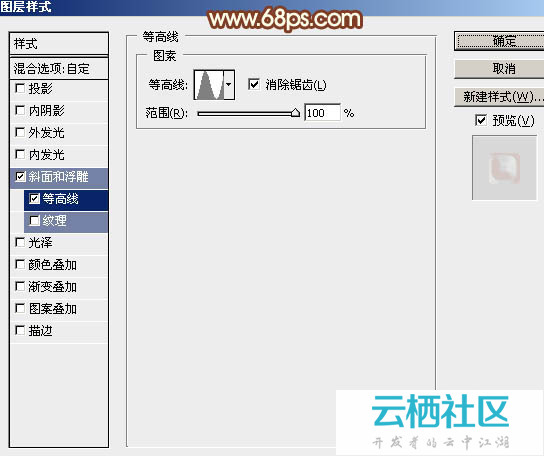Click the style preview thumbnail
Viewport: 544px width, 456px height.
click(x=504, y=168)
